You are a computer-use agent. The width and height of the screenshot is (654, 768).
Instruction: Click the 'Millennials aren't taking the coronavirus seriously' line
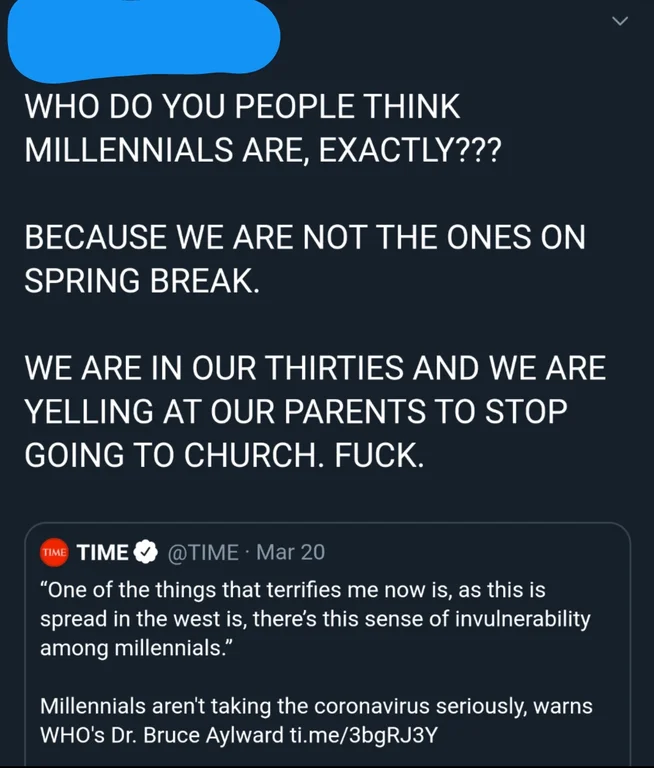pyautogui.click(x=316, y=706)
